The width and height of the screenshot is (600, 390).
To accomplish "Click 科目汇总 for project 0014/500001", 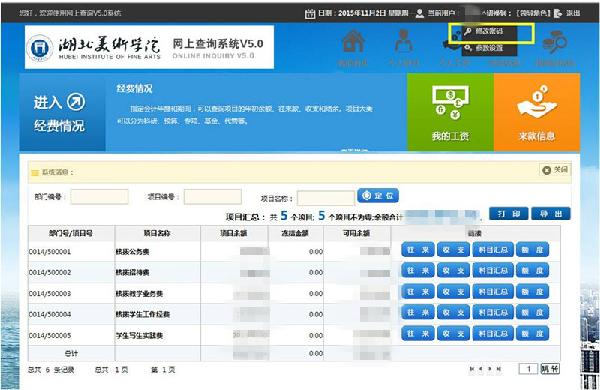I will (x=493, y=250).
